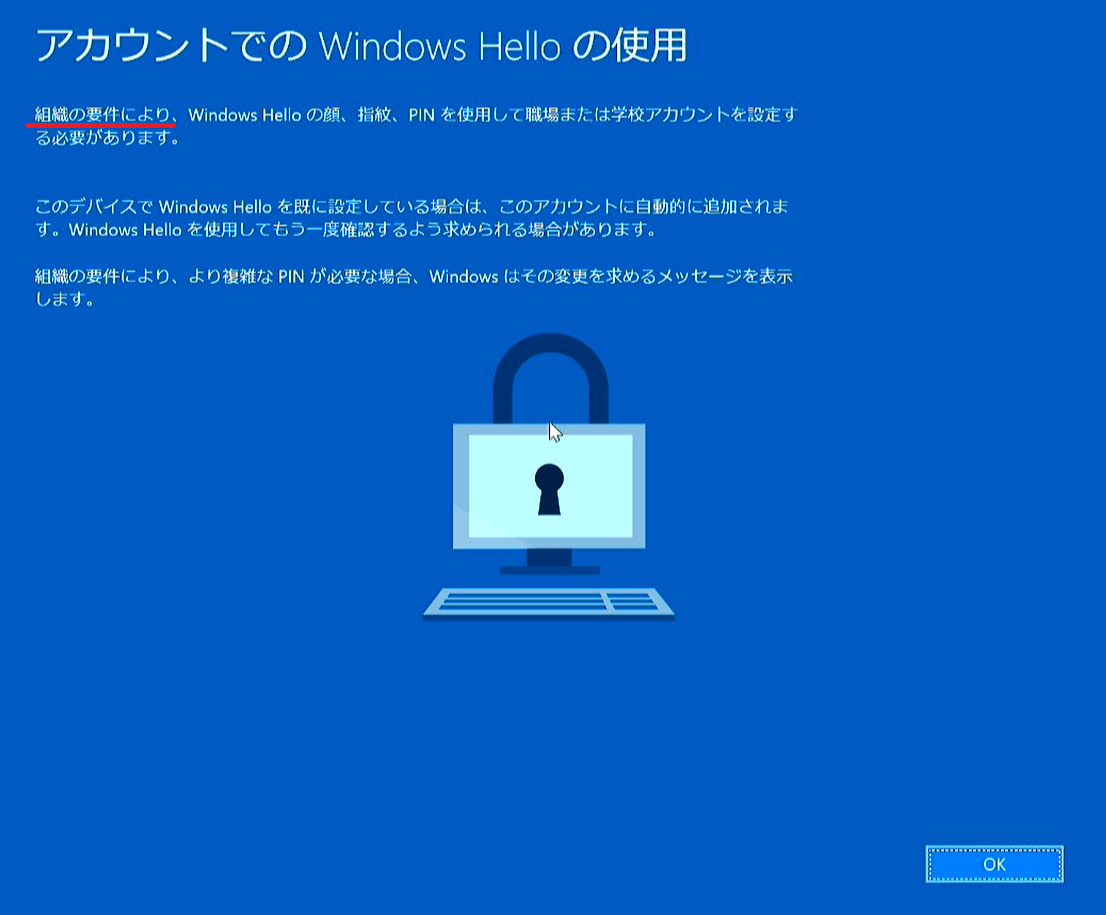Click the keyhole icon on the monitor
The width and height of the screenshot is (1106, 915).
coord(549,489)
